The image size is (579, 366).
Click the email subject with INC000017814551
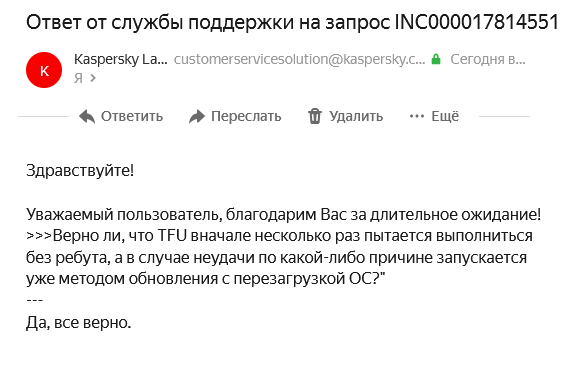pos(292,22)
